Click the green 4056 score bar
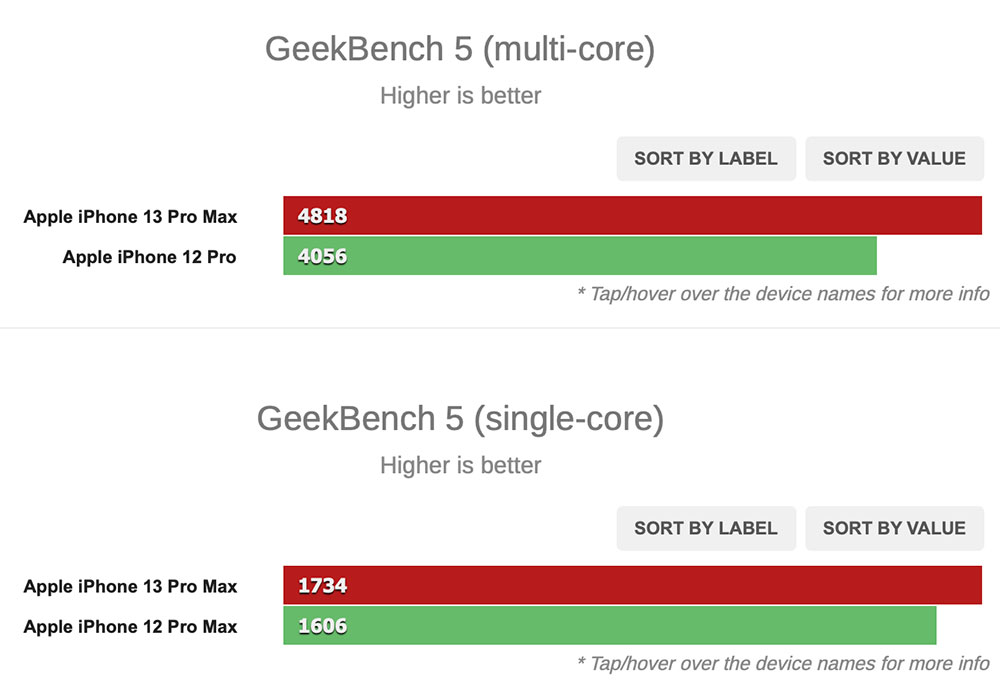The height and width of the screenshot is (685, 1000). click(x=580, y=256)
